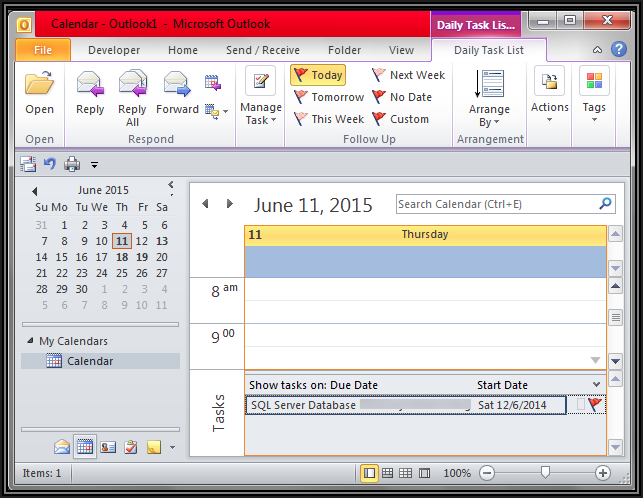Image resolution: width=643 pixels, height=498 pixels.
Task: Collapse the navigation pane with the chevron
Action: click(x=171, y=185)
